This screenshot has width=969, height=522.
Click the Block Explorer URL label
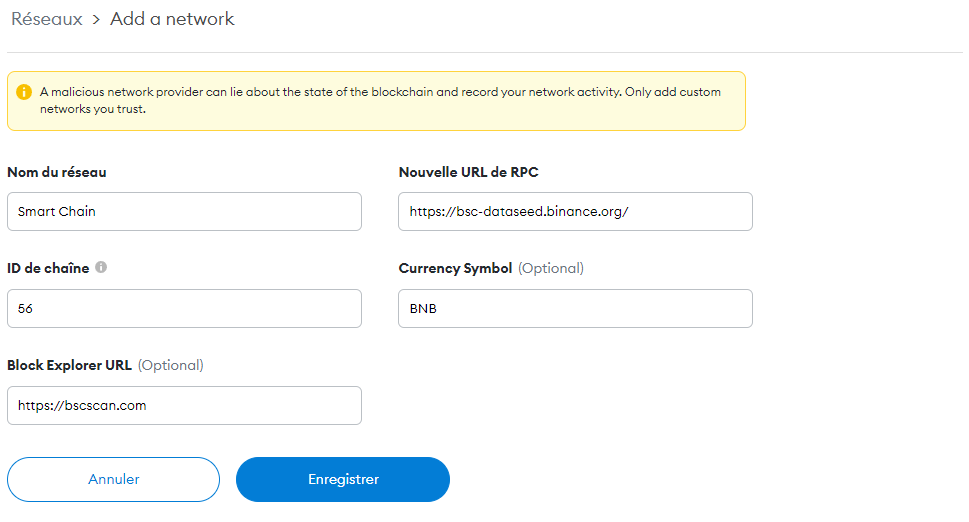point(69,365)
